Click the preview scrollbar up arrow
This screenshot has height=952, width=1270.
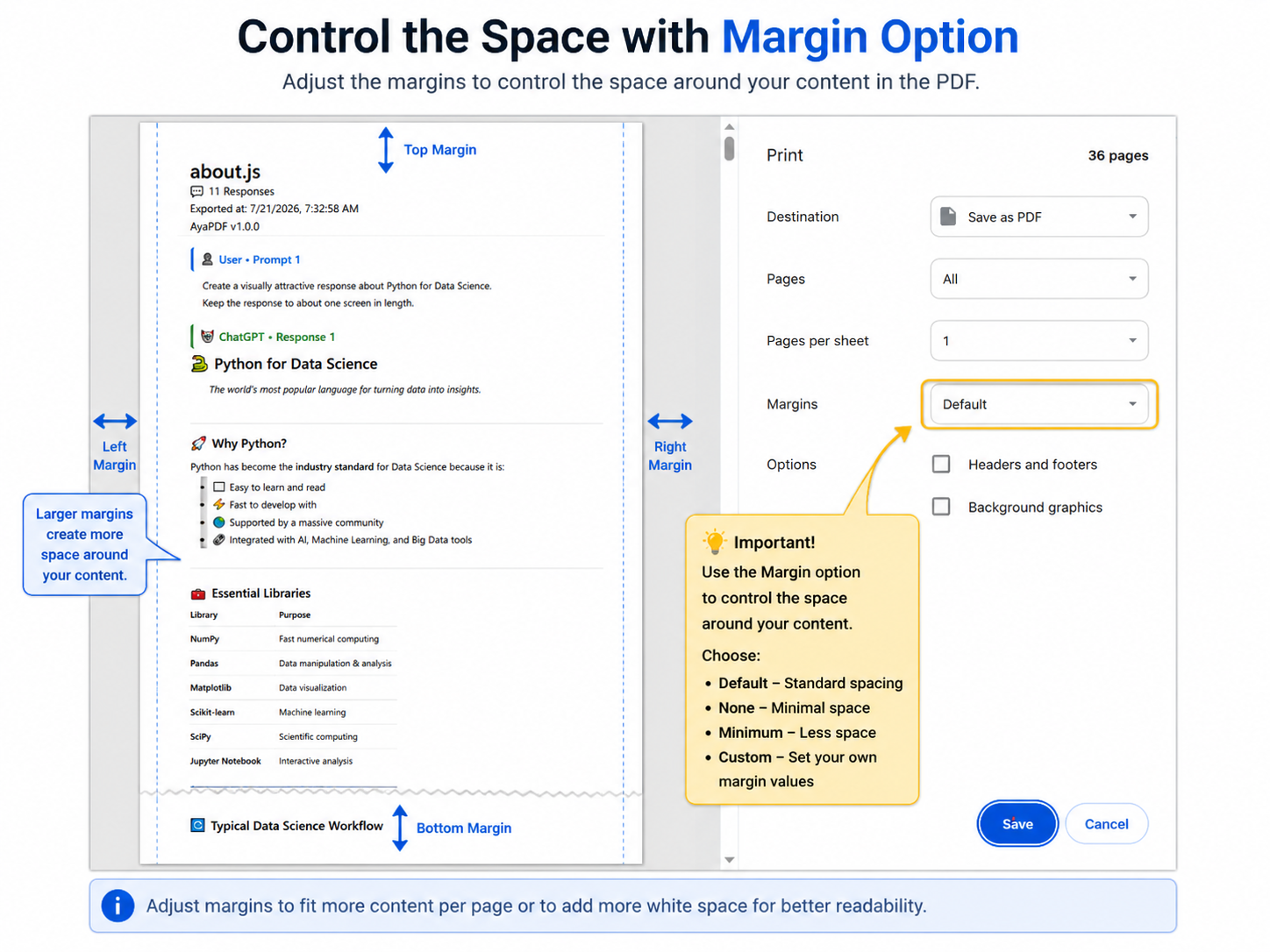[729, 127]
